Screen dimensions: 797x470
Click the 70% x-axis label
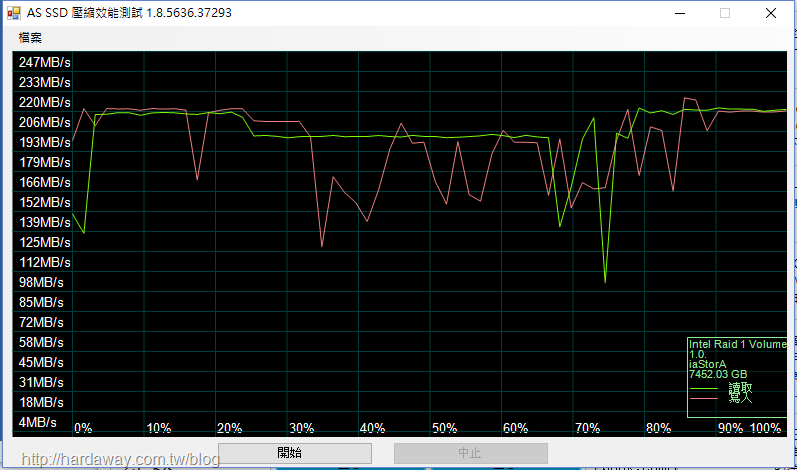pos(588,428)
